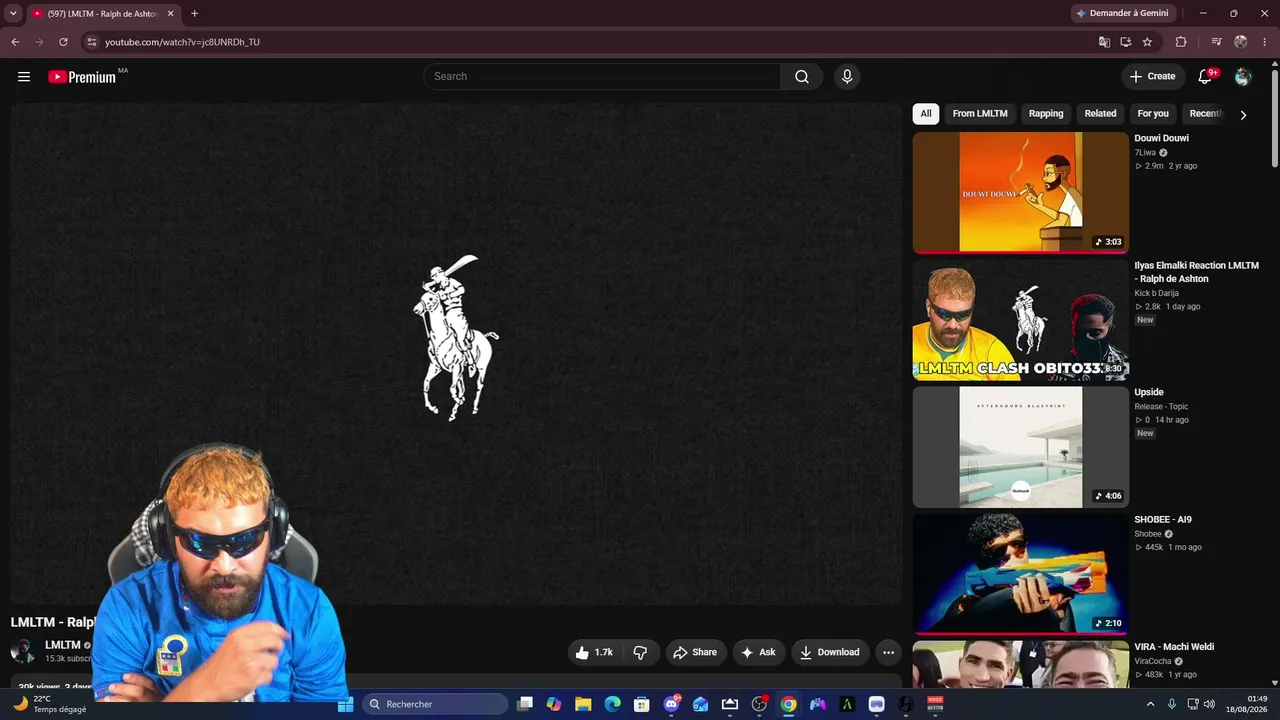
Task: Select the All filter chip
Action: click(x=926, y=114)
